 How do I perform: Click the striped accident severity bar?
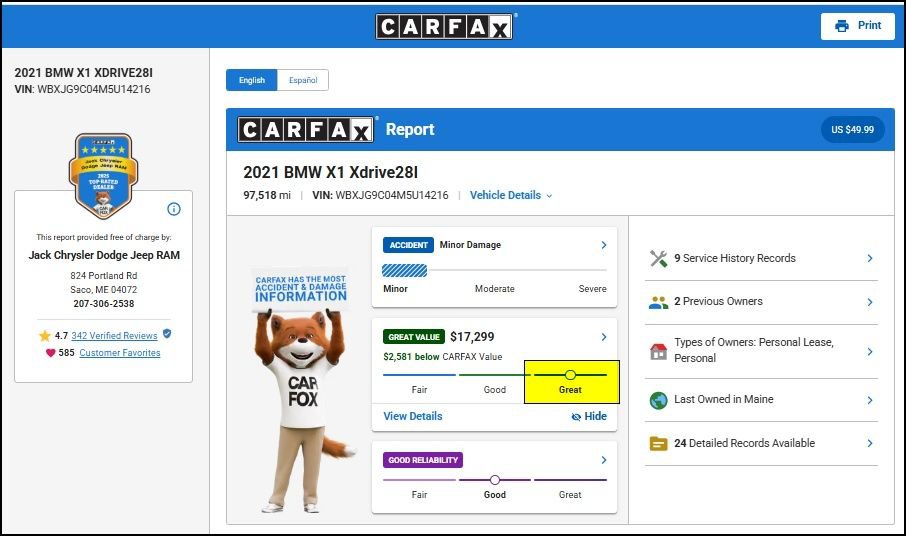click(405, 270)
